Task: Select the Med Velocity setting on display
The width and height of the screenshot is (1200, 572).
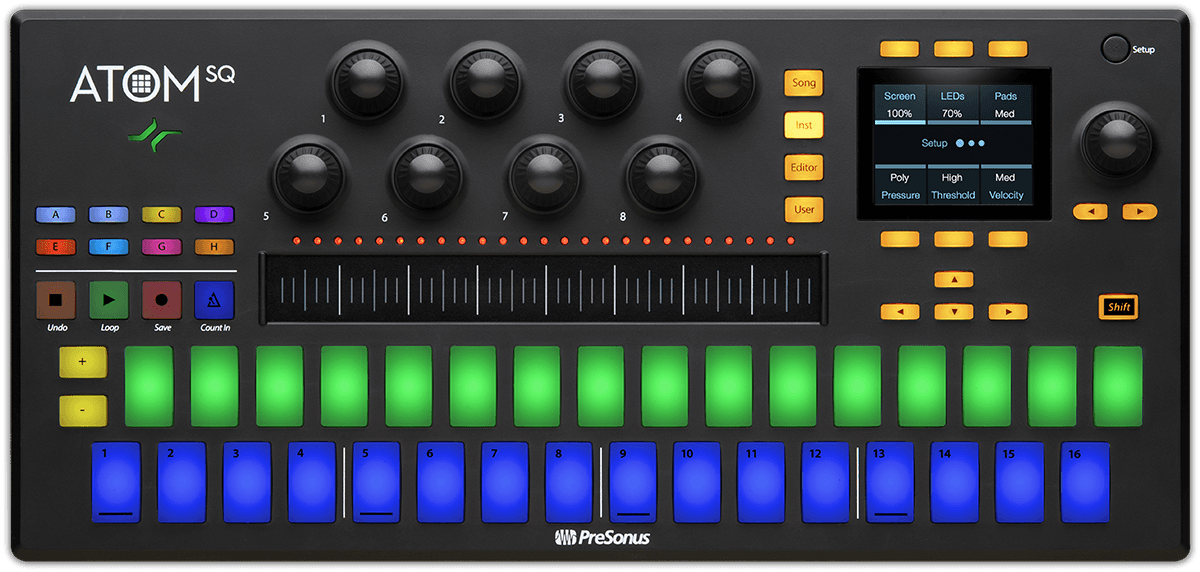Action: coord(1005,186)
